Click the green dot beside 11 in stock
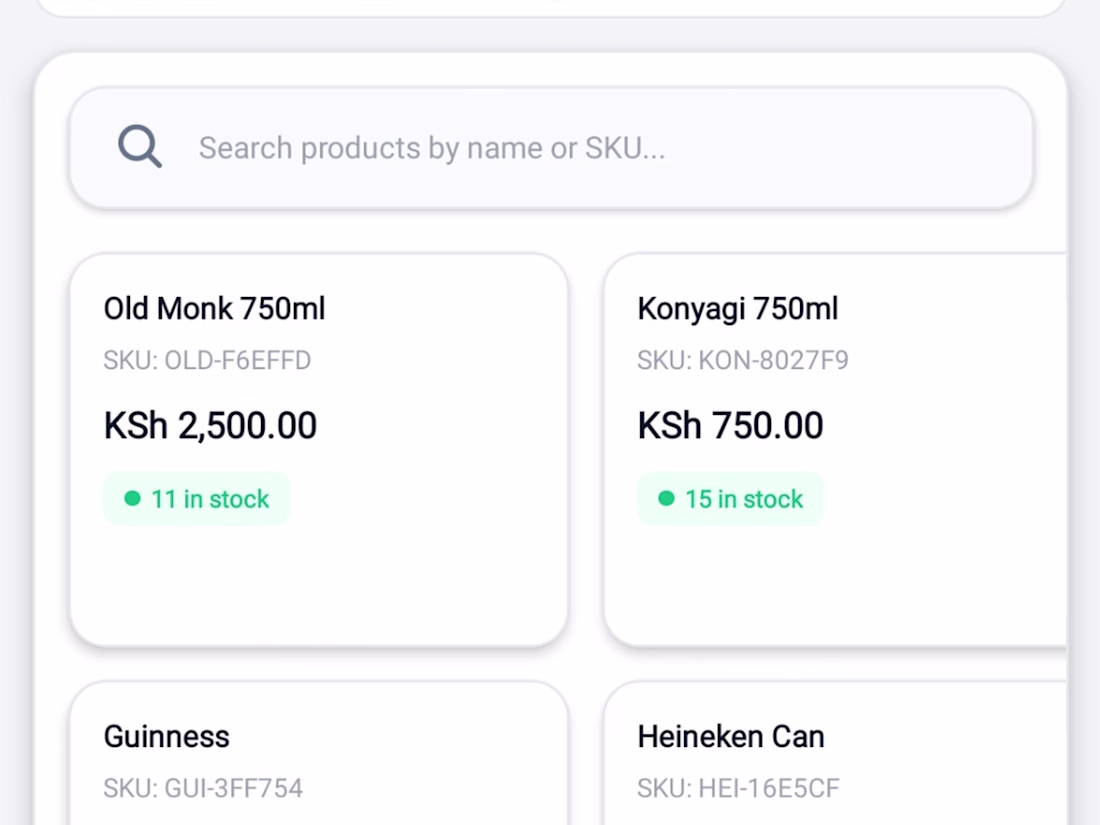 132,498
